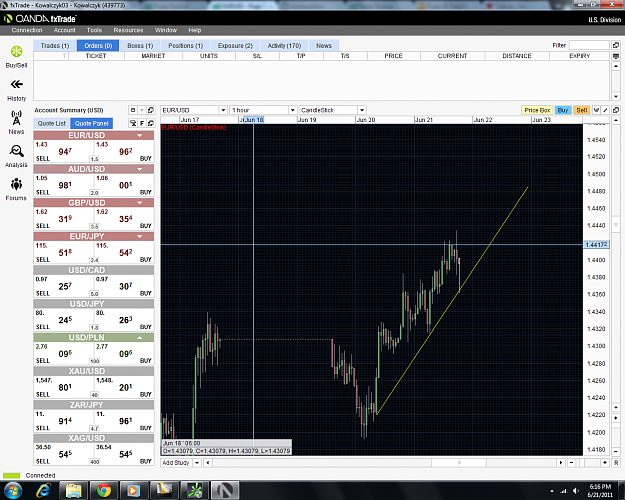Click SELL price for EUR/USD
Image resolution: width=625 pixels, height=500 pixels.
[x=64, y=151]
